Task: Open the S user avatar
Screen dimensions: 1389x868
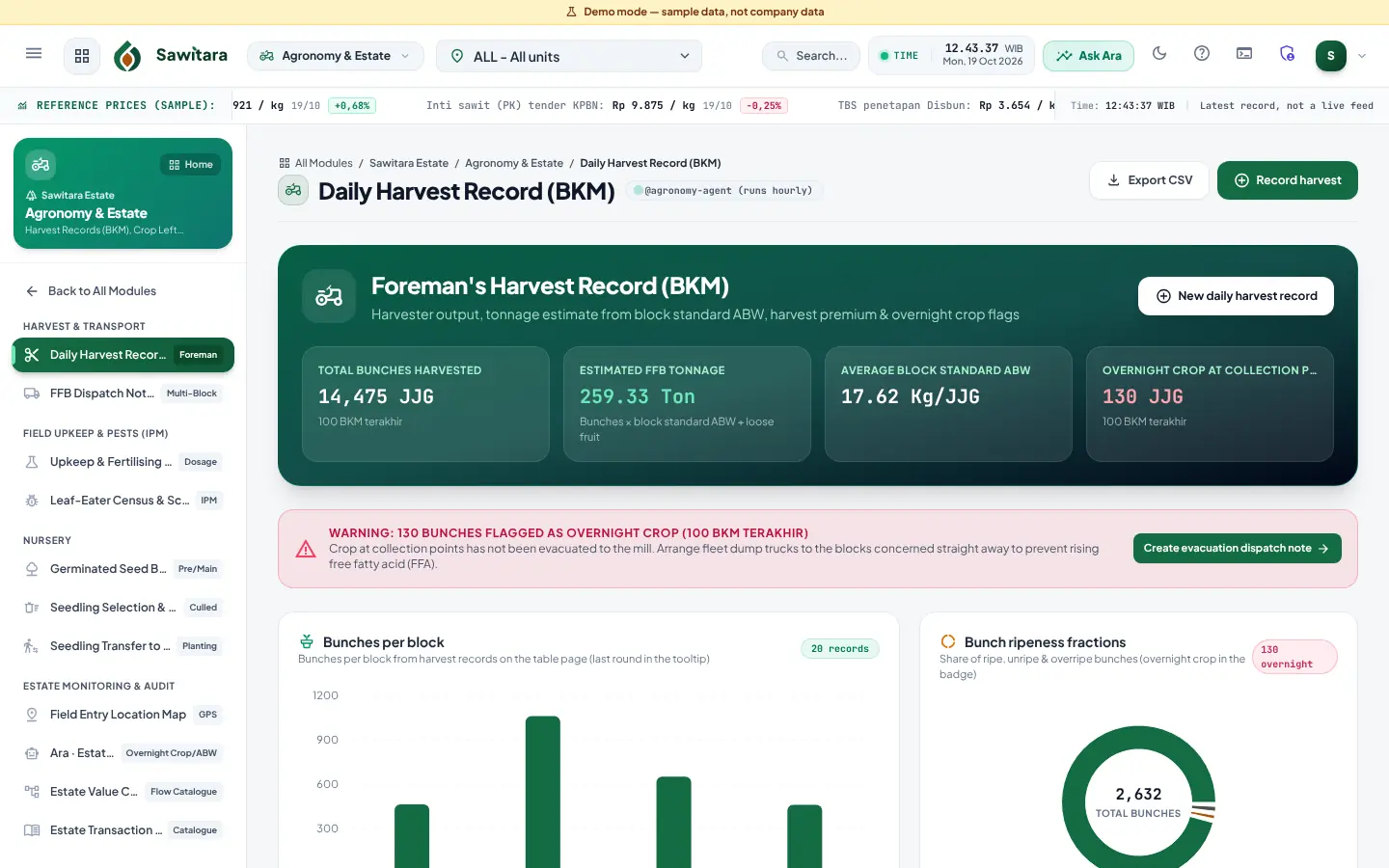Action: pos(1331,56)
